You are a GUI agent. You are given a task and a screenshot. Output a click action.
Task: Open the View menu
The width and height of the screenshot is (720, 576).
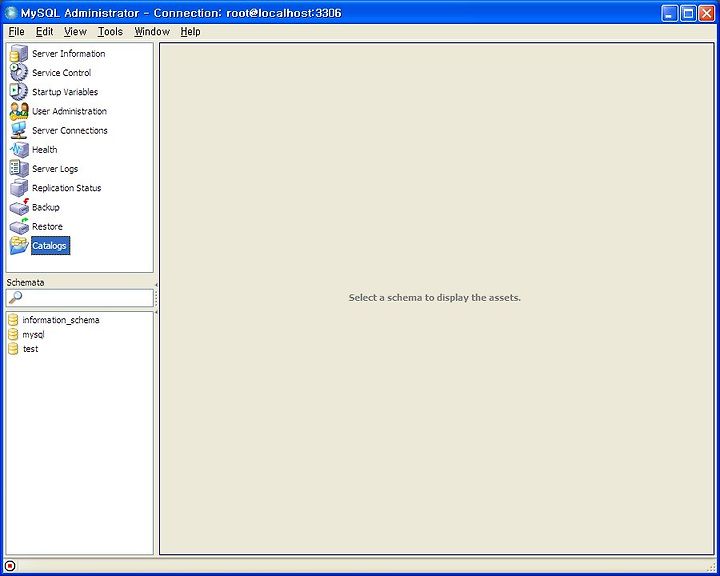pos(75,32)
